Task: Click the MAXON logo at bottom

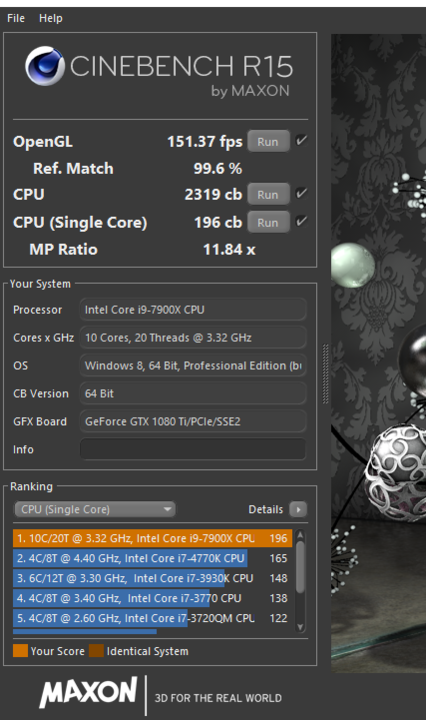Action: coord(88,692)
